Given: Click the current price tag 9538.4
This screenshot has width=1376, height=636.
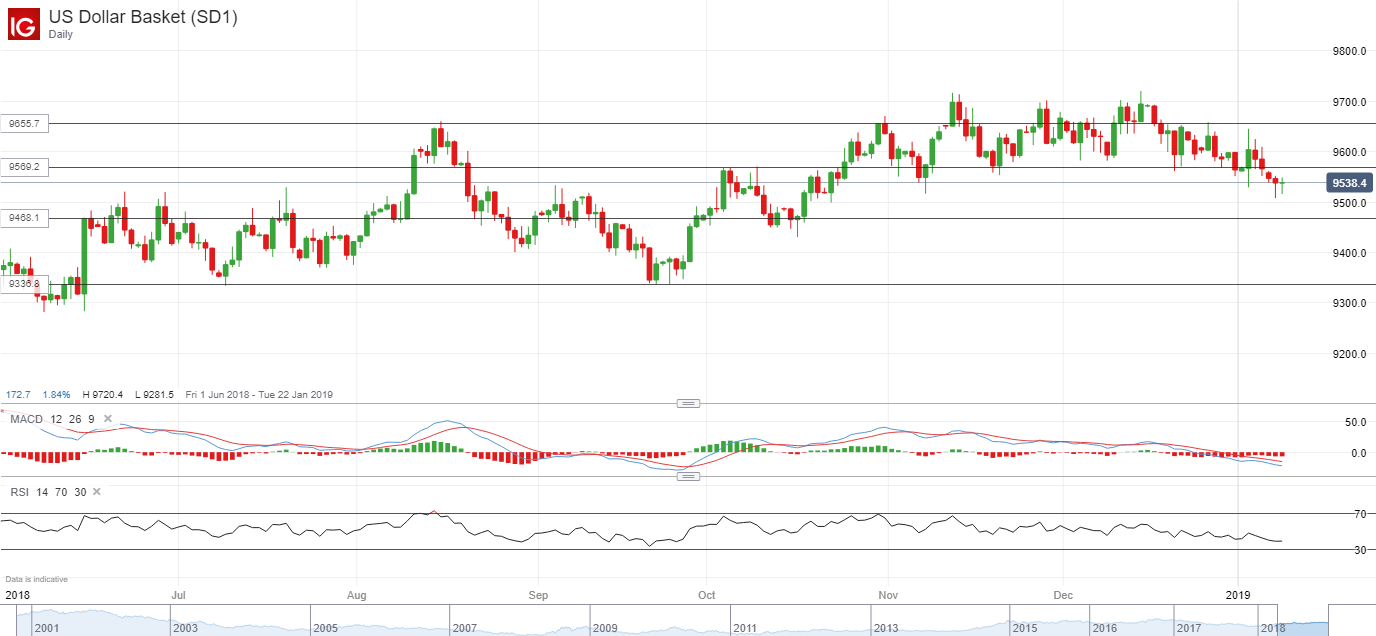Looking at the screenshot, I should click(x=1350, y=183).
